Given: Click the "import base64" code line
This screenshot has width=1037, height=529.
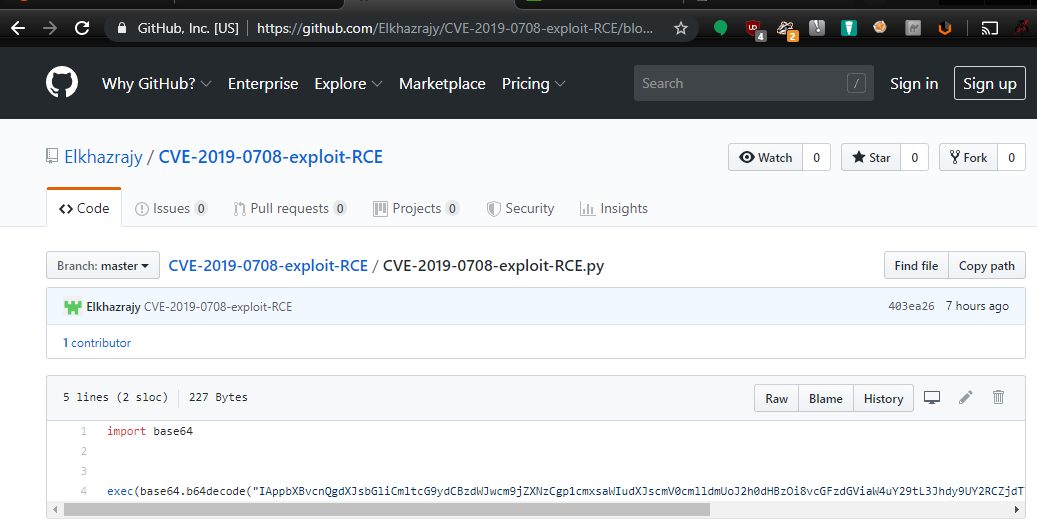Looking at the screenshot, I should coord(150,431).
